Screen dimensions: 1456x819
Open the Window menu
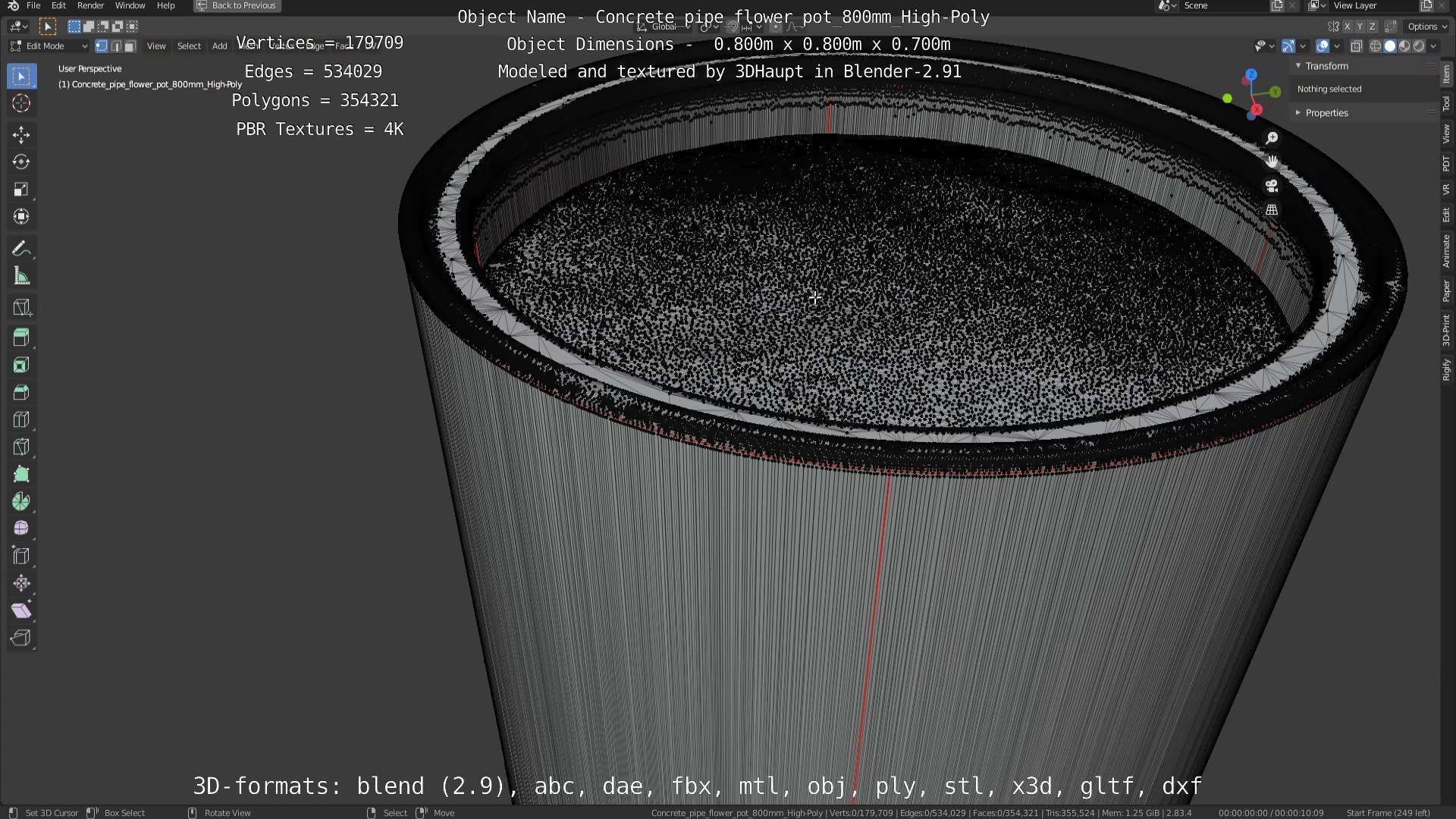[130, 5]
